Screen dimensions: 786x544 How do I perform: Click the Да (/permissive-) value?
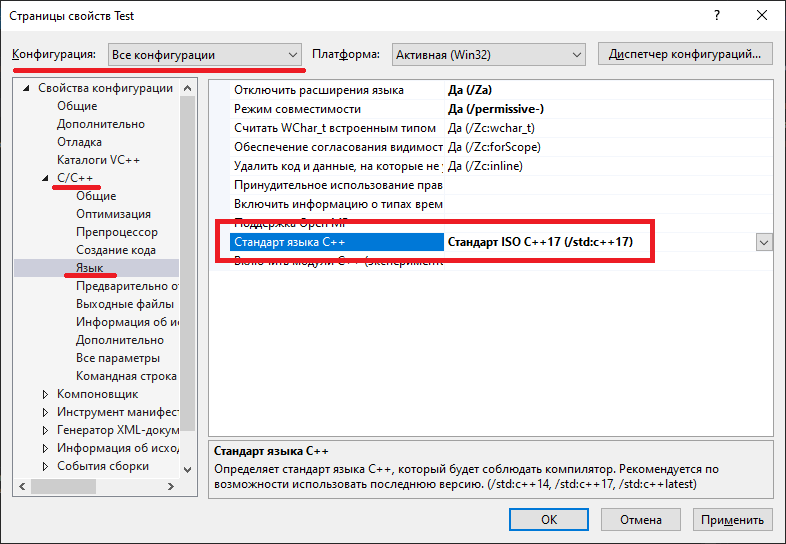tap(495, 109)
